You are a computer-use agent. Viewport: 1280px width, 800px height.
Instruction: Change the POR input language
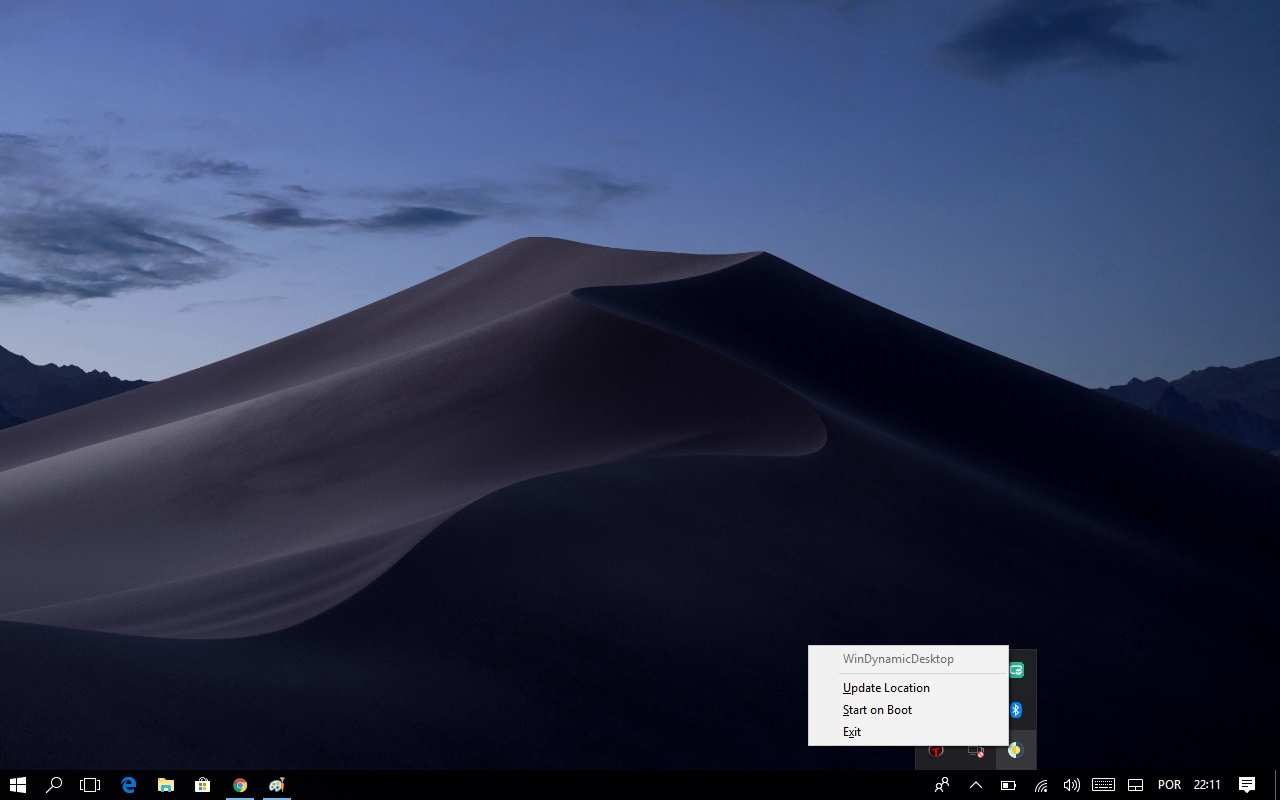pyautogui.click(x=1169, y=785)
